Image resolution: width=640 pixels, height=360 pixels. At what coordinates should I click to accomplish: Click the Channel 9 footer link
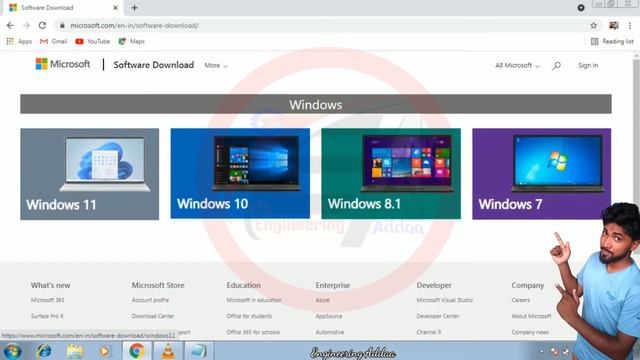[429, 332]
